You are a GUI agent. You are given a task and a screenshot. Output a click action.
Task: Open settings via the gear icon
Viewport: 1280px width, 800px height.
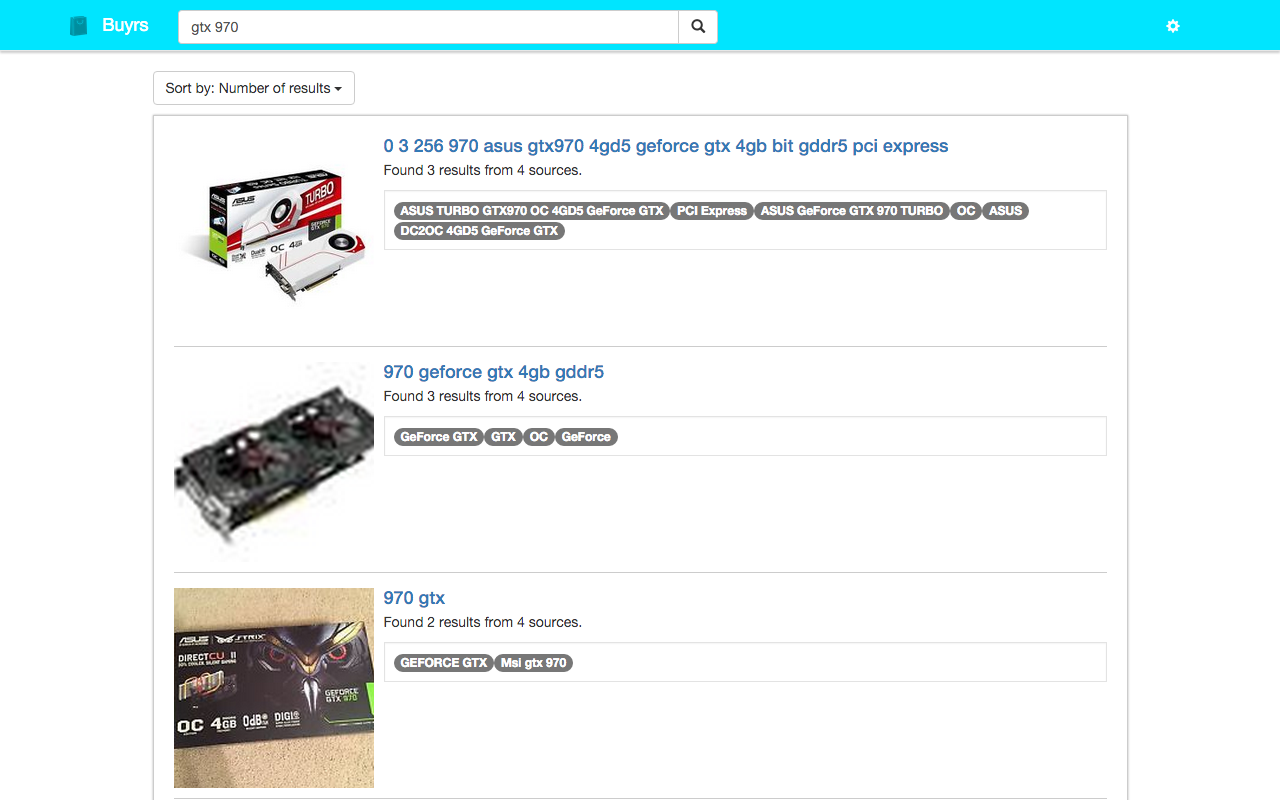tap(1173, 26)
